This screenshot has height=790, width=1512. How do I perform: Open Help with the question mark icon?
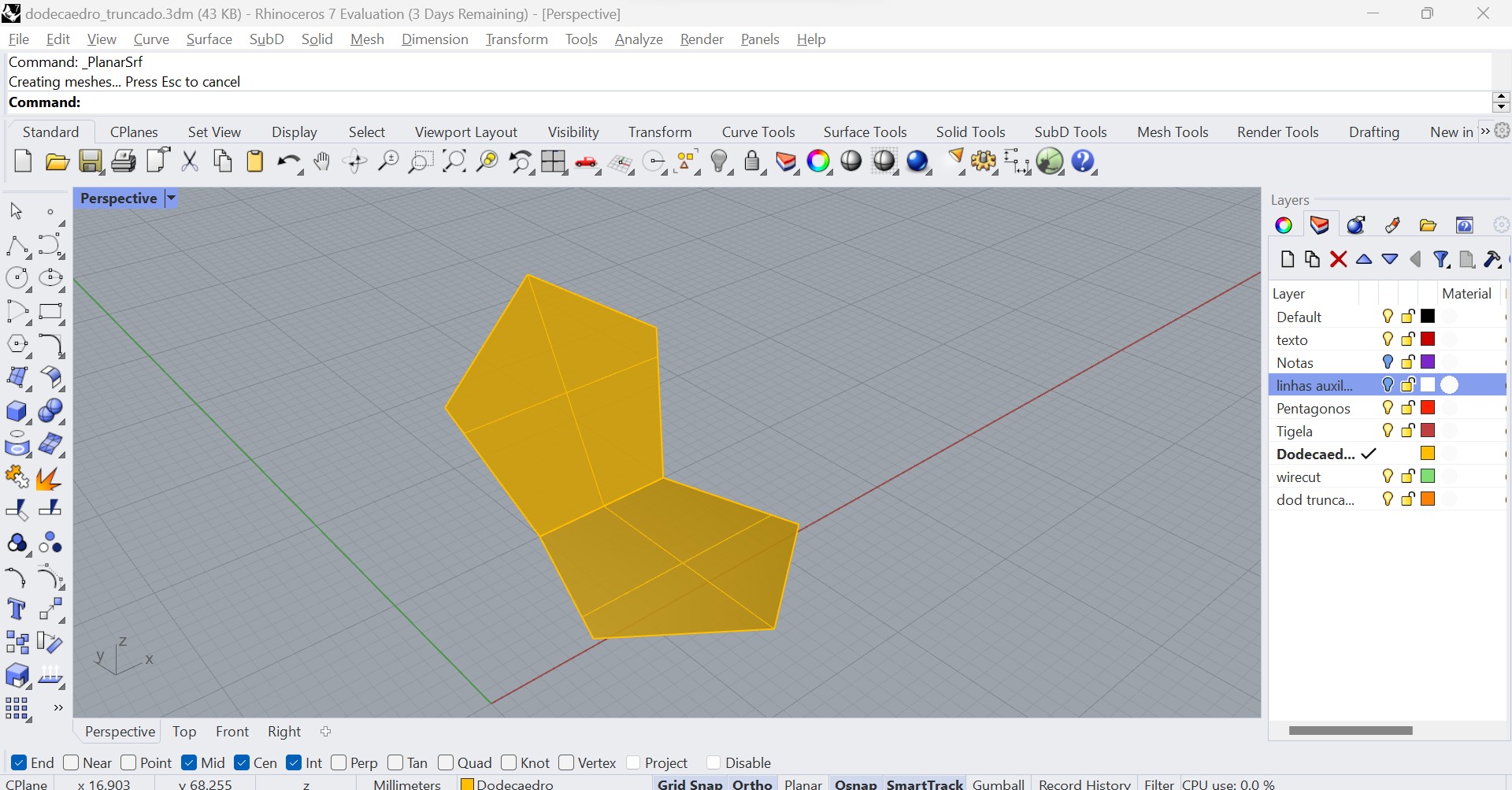point(1084,161)
